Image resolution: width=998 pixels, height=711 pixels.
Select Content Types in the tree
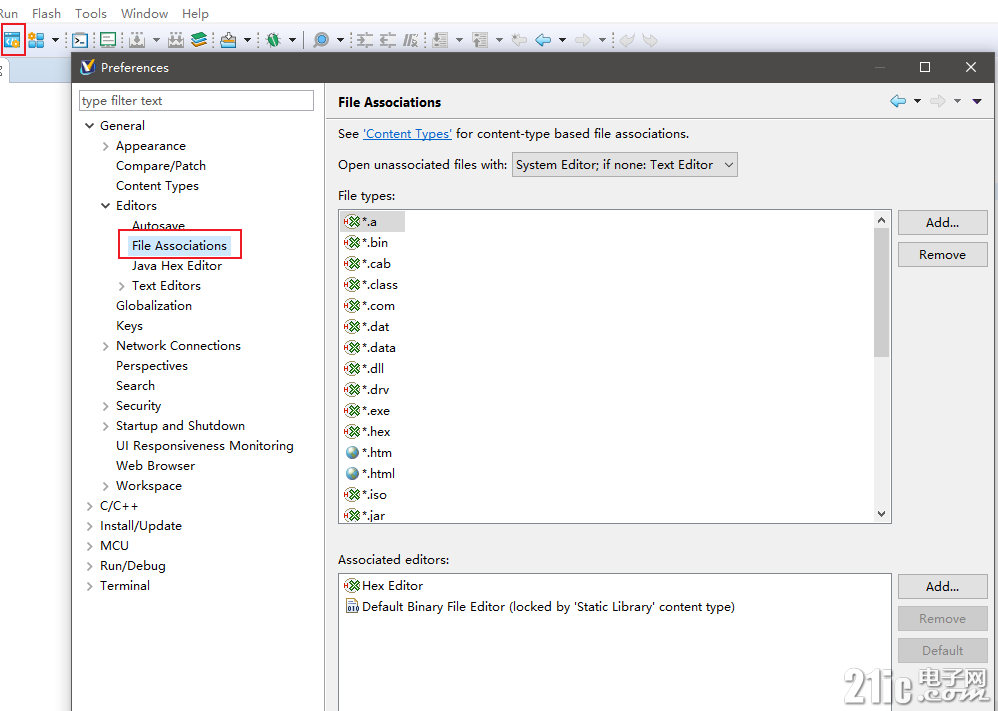(157, 186)
